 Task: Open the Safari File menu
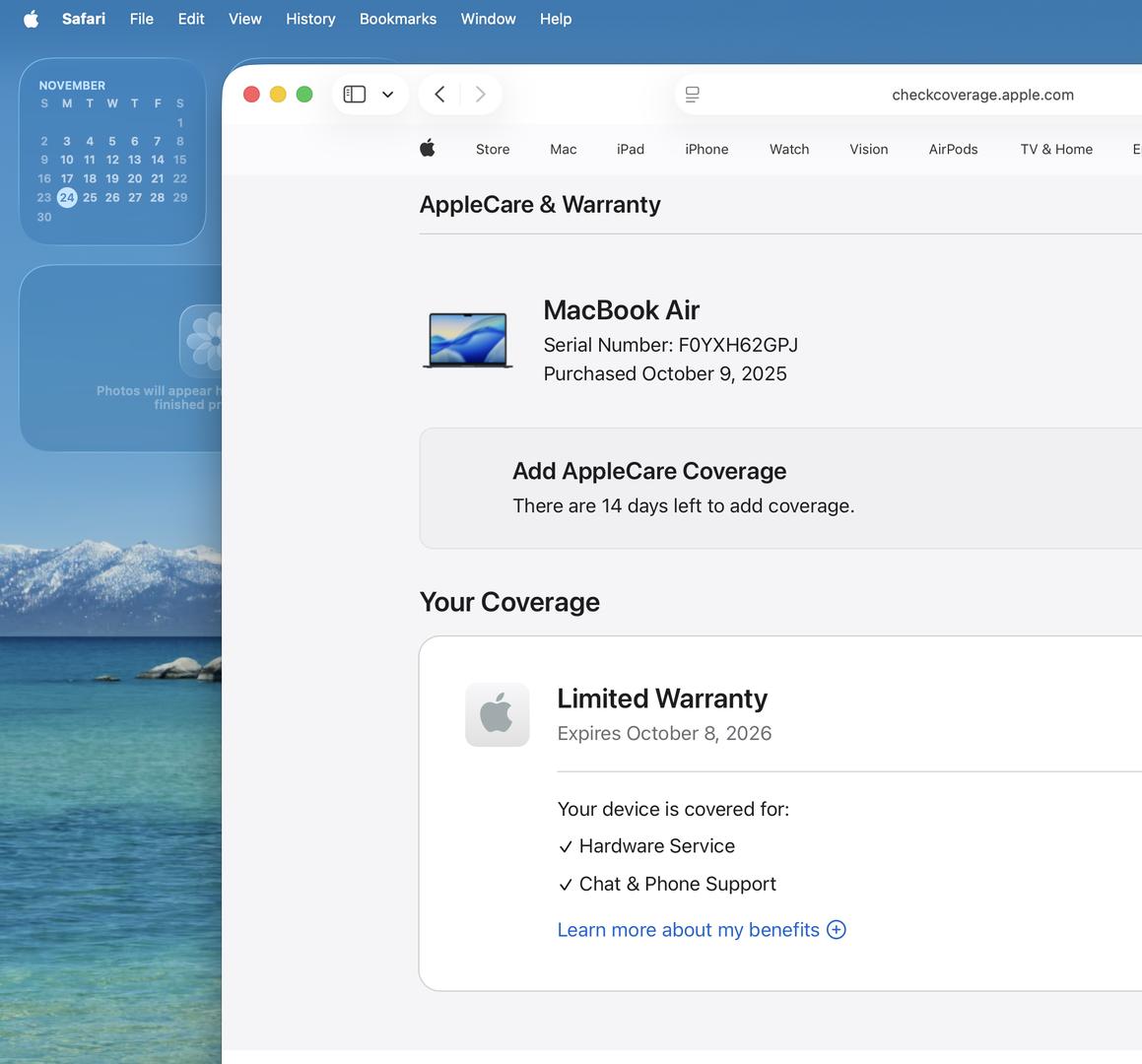pos(141,19)
